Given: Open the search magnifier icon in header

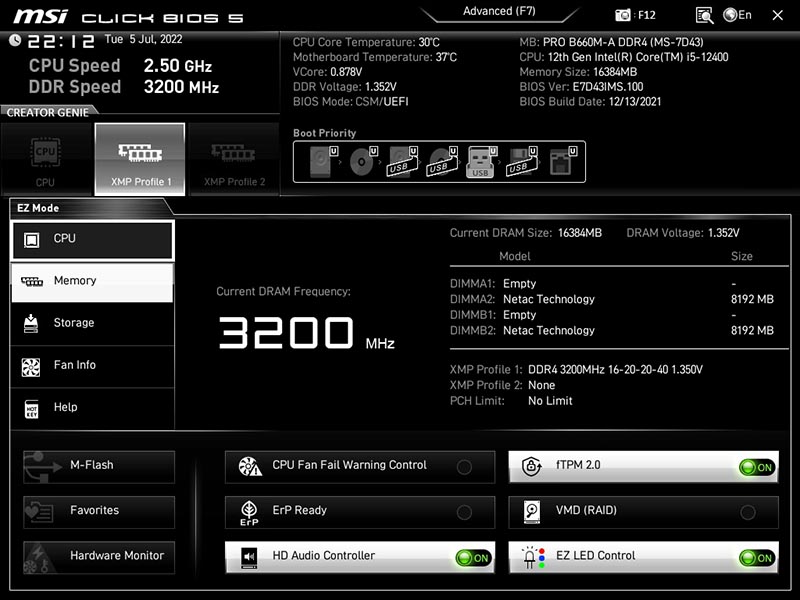Looking at the screenshot, I should [704, 15].
